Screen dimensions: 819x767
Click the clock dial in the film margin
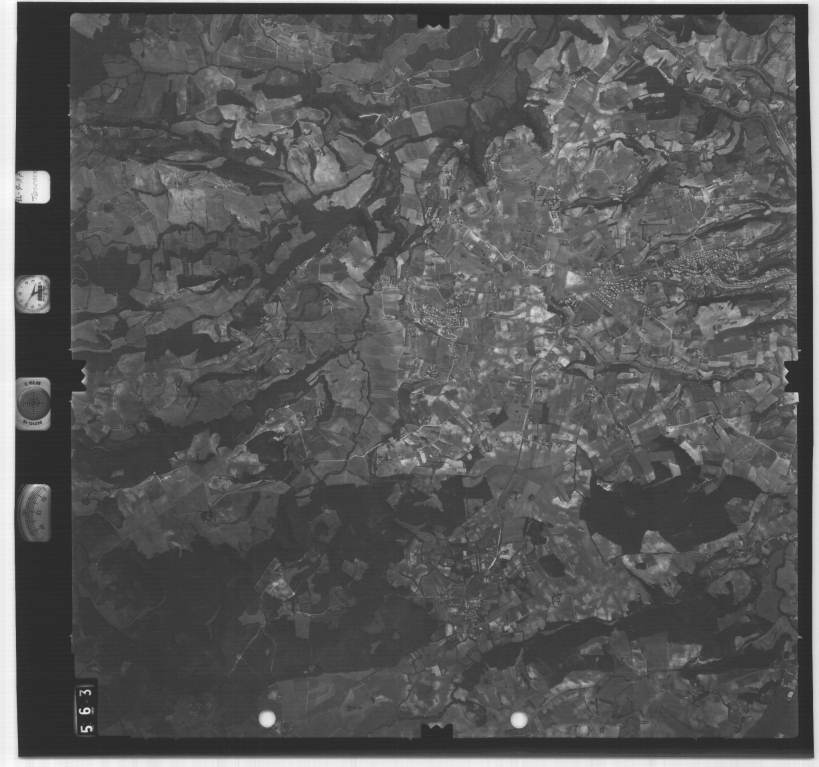32,294
